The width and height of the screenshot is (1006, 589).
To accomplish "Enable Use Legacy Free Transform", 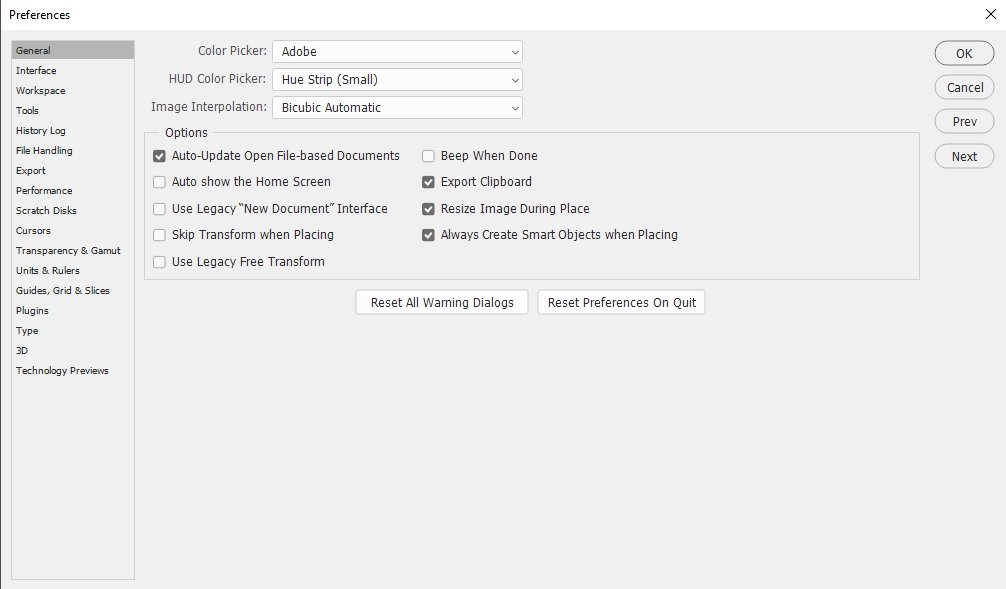I will click(159, 262).
